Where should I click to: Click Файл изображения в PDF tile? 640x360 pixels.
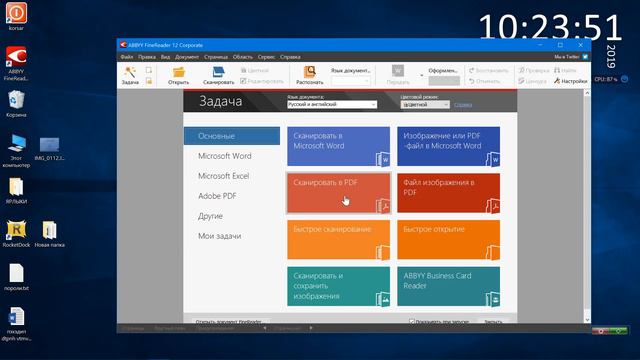pyautogui.click(x=449, y=193)
